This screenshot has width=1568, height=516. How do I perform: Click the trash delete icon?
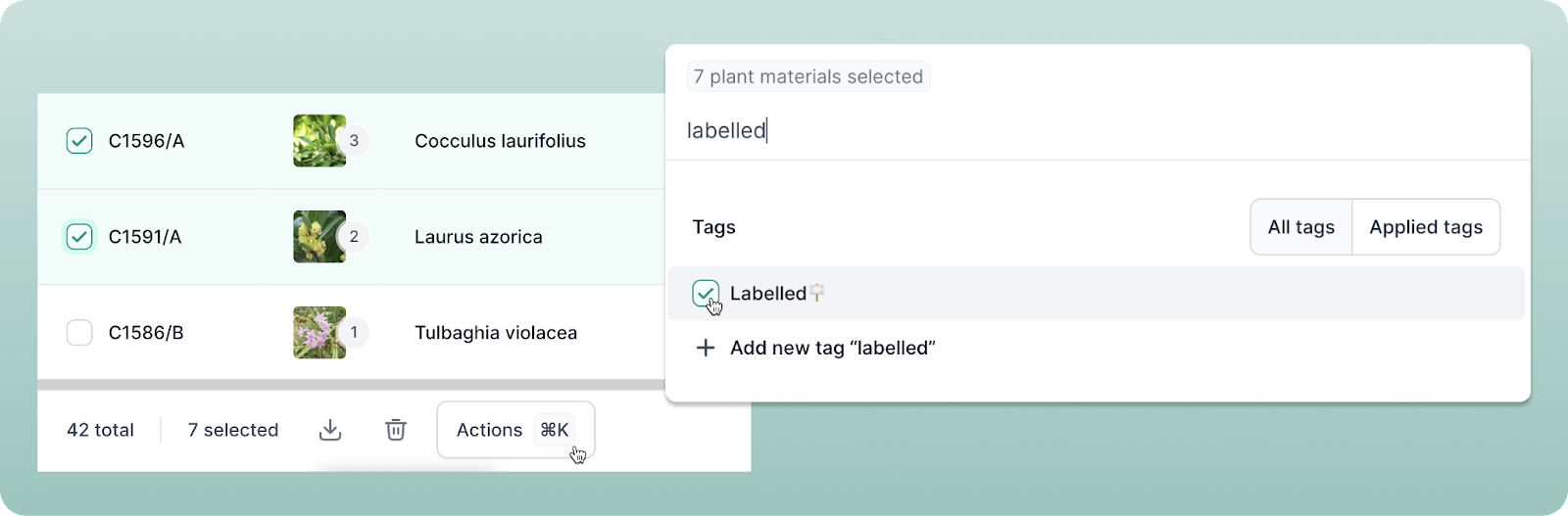tap(396, 430)
